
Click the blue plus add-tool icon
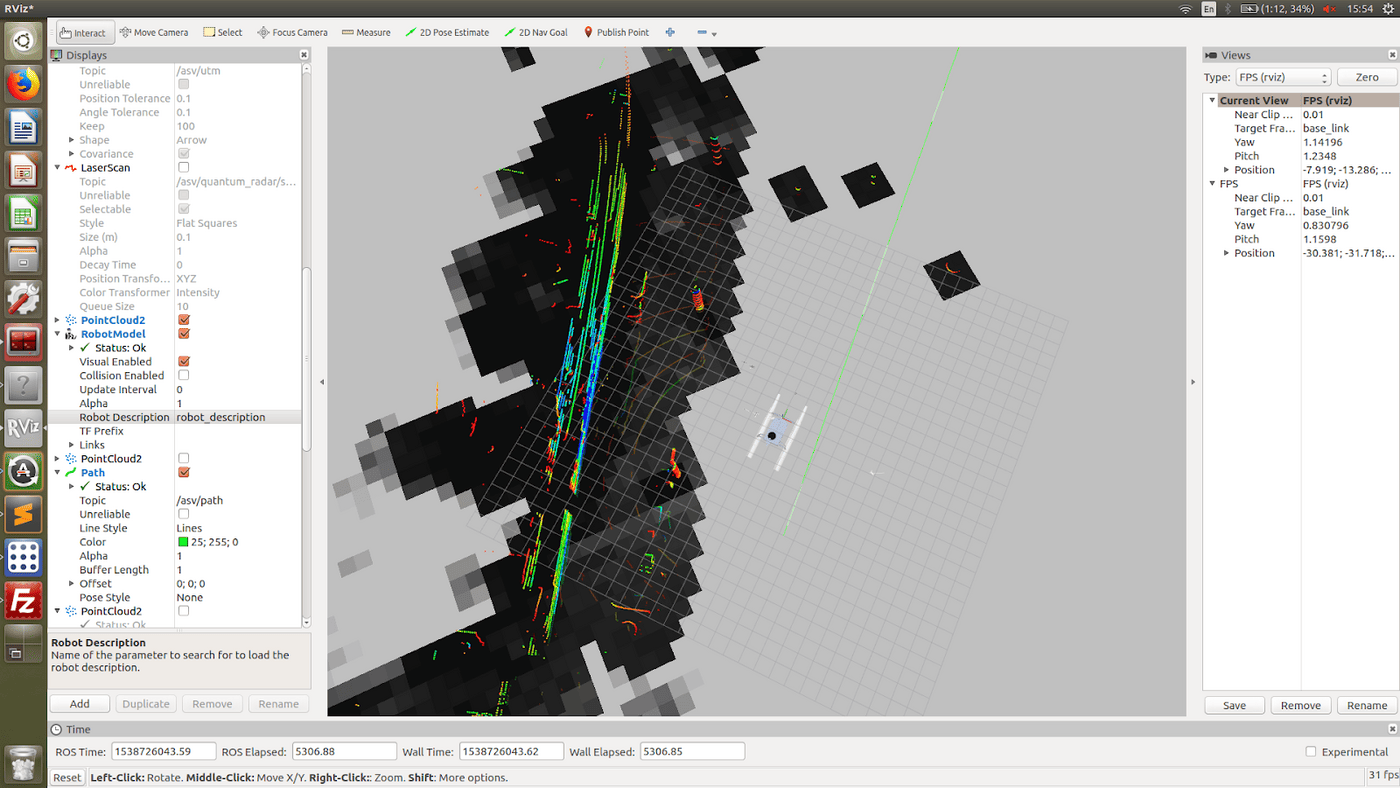point(670,32)
